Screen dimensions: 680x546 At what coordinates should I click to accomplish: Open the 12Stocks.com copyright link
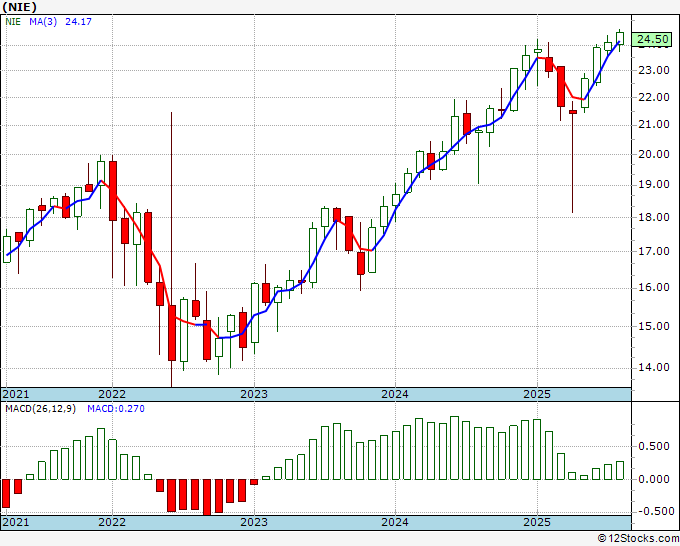638,539
